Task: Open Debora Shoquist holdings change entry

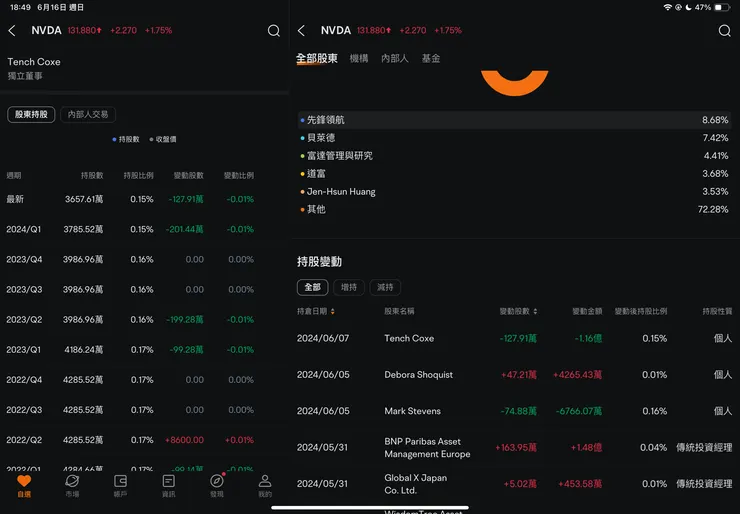Action: coord(514,375)
